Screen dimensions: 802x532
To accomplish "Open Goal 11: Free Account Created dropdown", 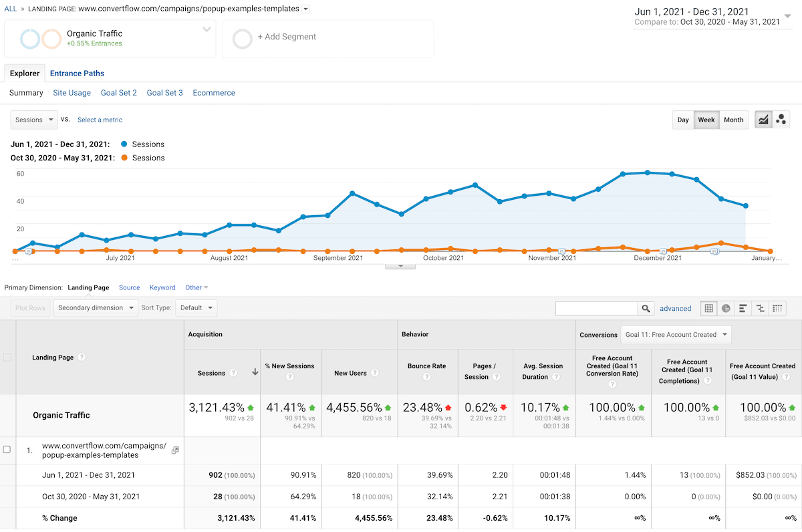I will [x=676, y=335].
